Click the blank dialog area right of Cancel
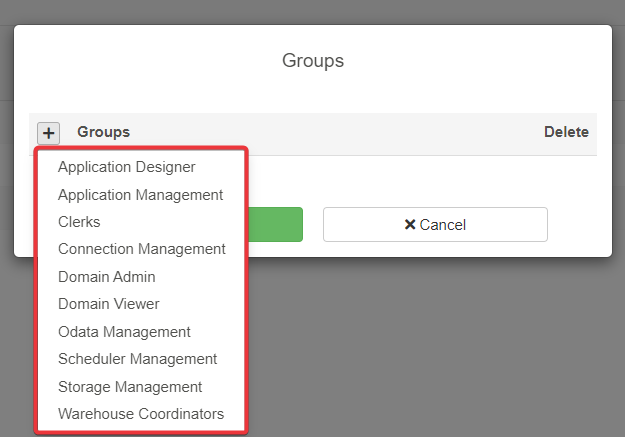 [x=578, y=225]
